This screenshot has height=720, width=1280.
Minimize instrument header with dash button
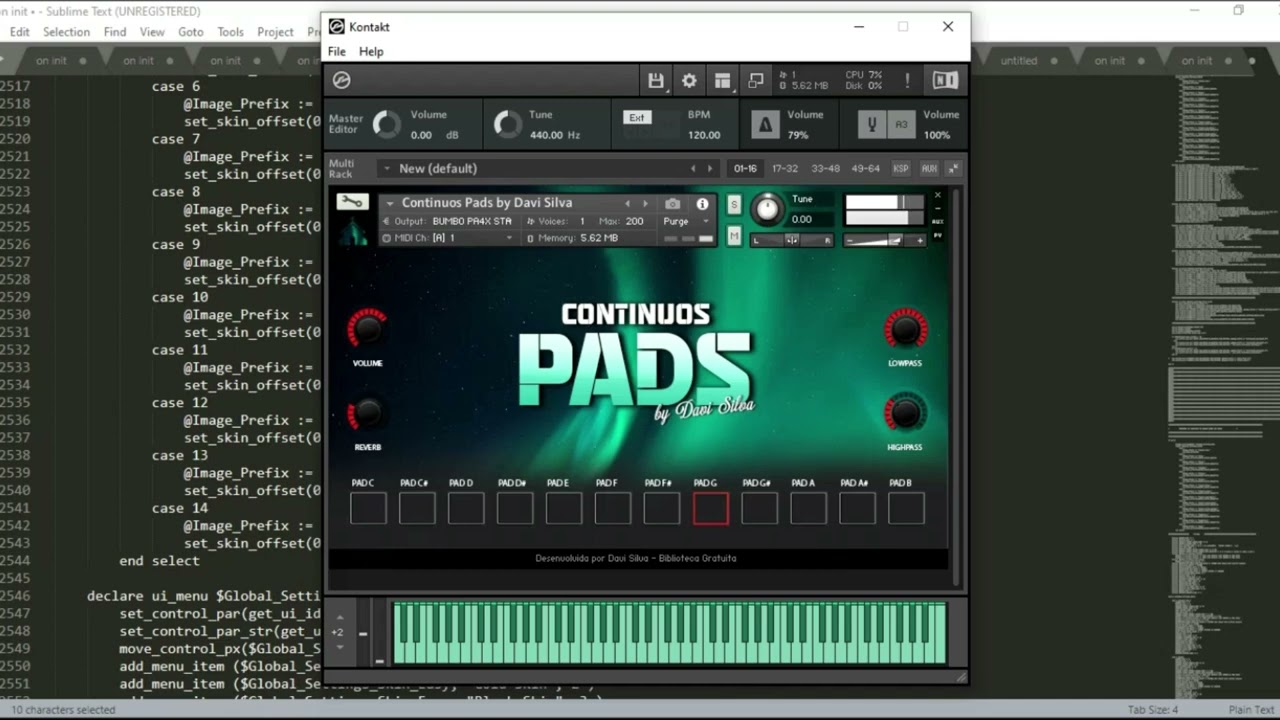tap(937, 208)
